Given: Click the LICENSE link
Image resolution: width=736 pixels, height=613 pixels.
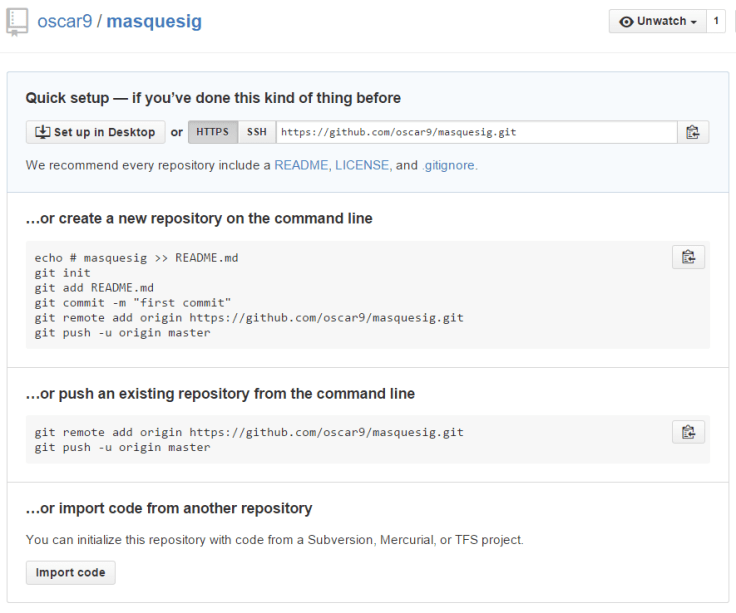Looking at the screenshot, I should pos(362,165).
